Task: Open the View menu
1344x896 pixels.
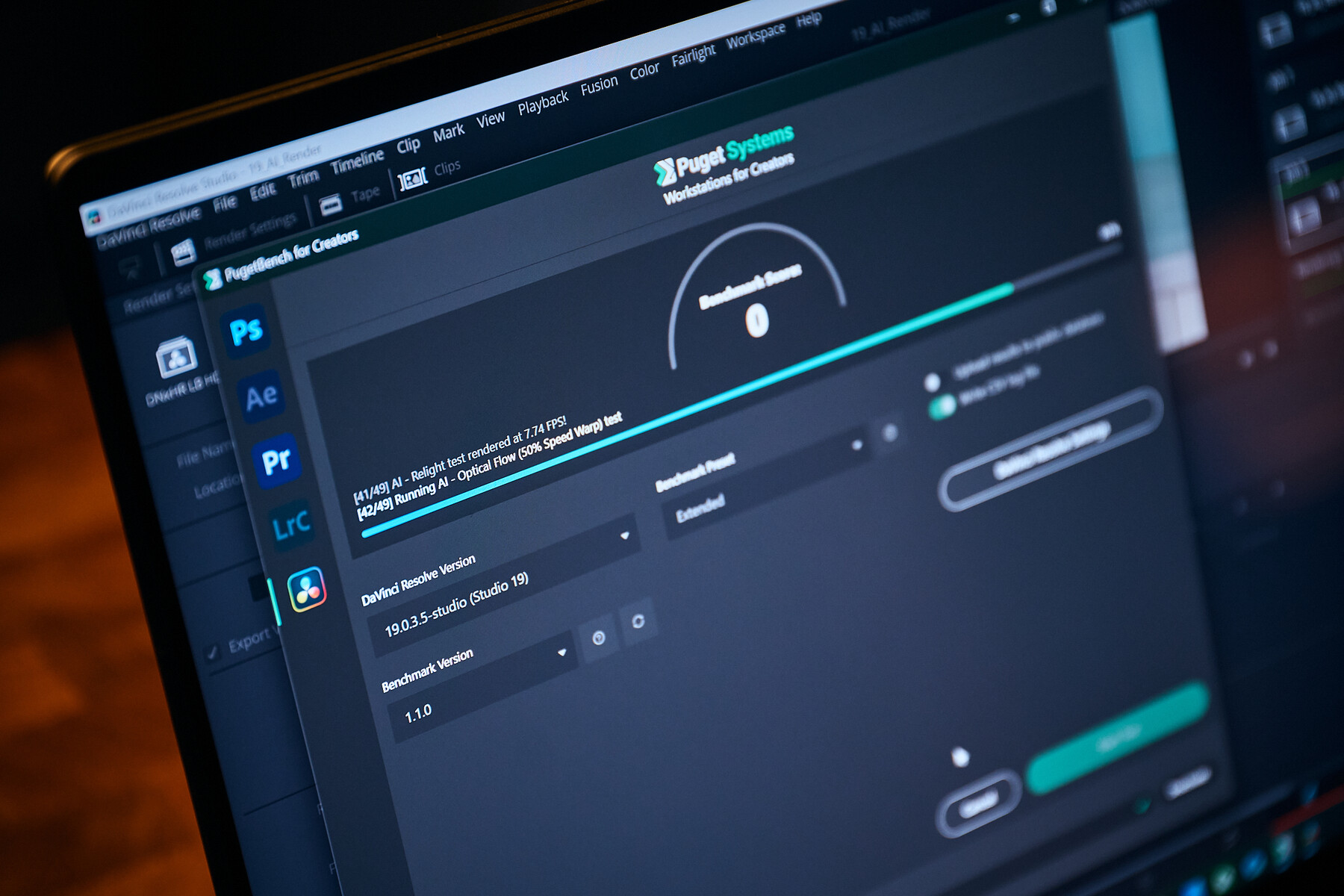Action: (491, 119)
